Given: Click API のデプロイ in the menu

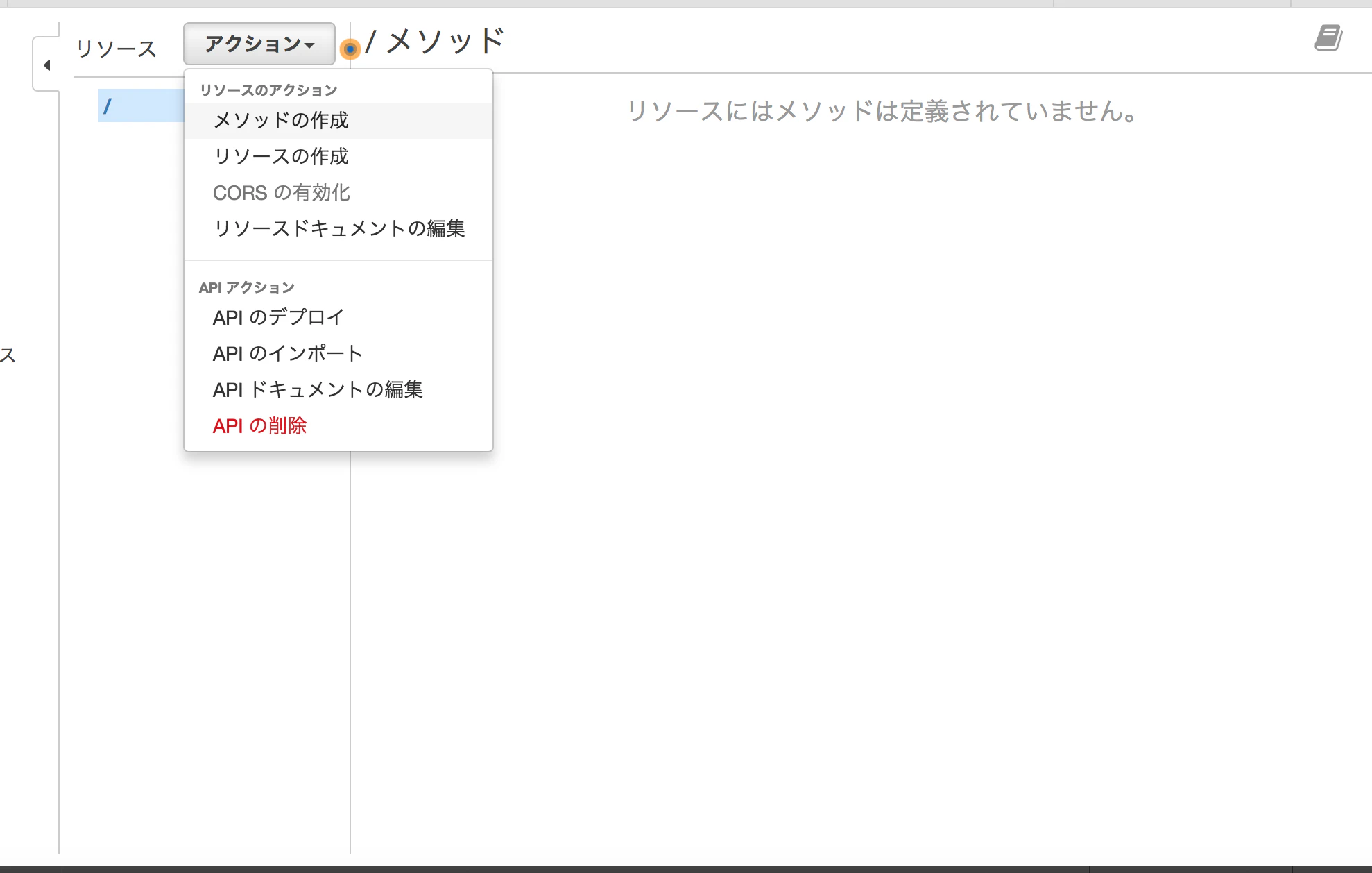Looking at the screenshot, I should [338, 318].
